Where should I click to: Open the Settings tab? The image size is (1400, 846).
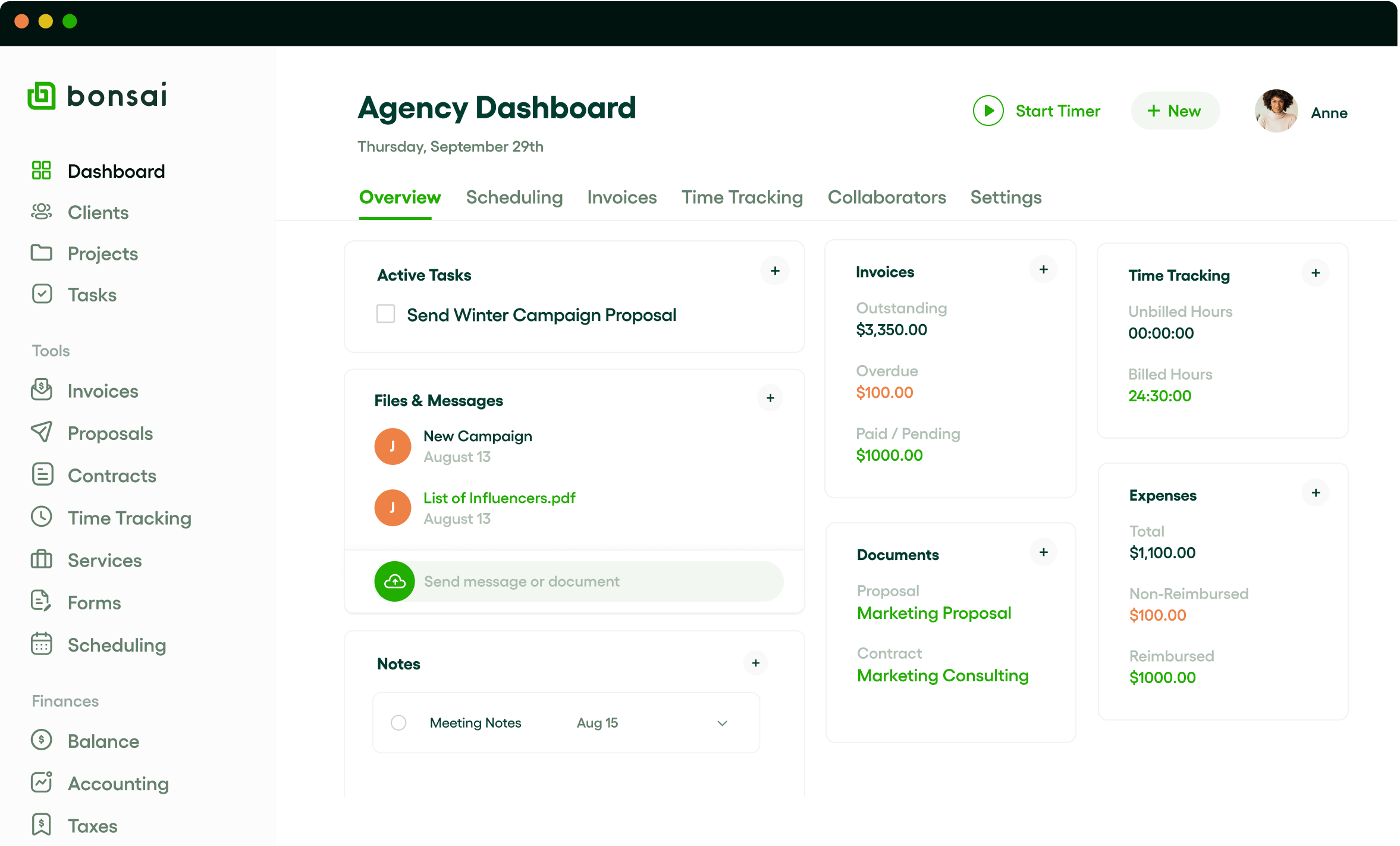[1006, 197]
